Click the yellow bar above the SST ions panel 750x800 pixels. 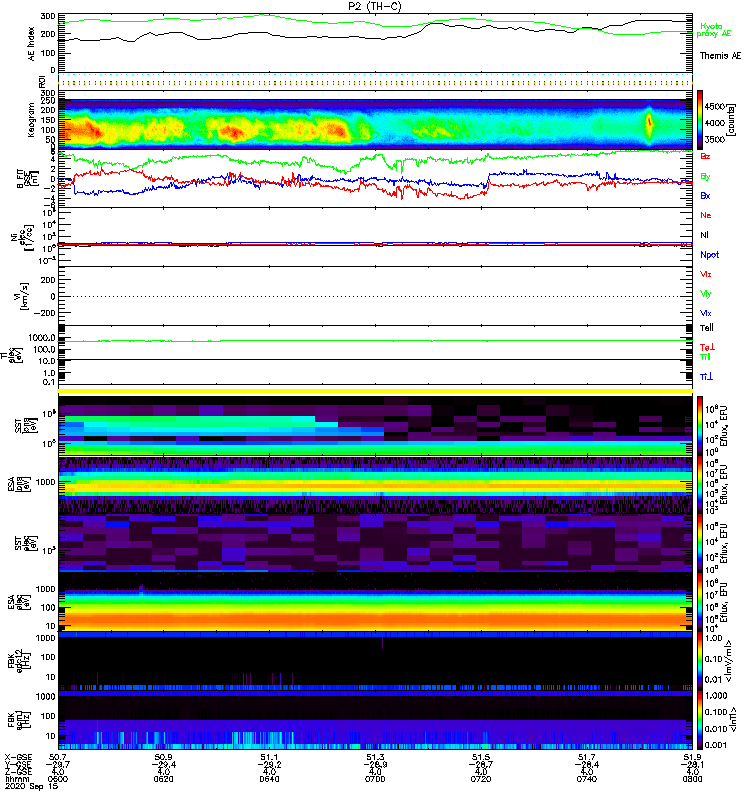[375, 391]
